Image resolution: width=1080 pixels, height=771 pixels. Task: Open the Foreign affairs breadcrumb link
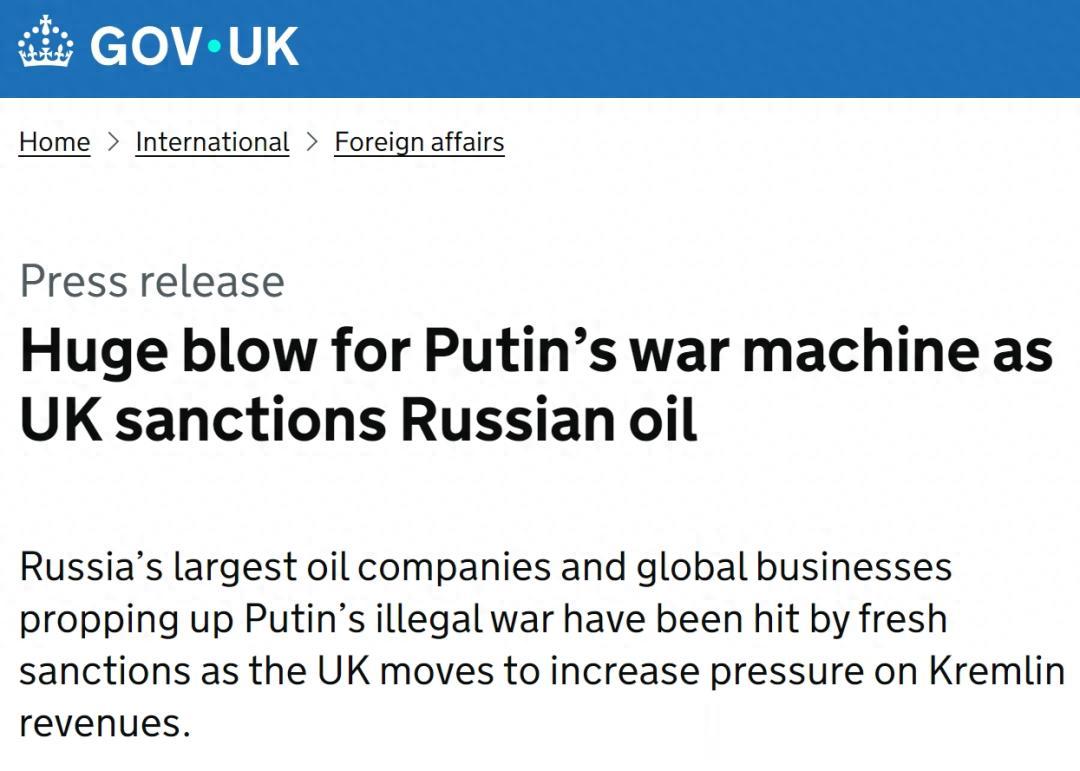click(x=419, y=142)
